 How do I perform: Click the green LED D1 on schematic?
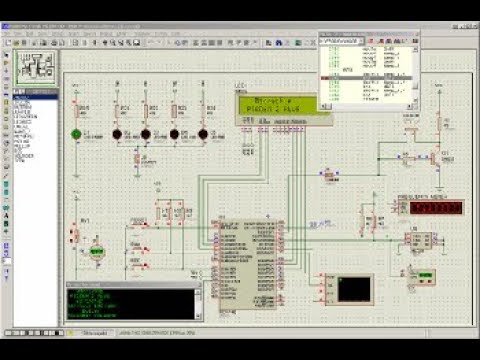coord(76,134)
